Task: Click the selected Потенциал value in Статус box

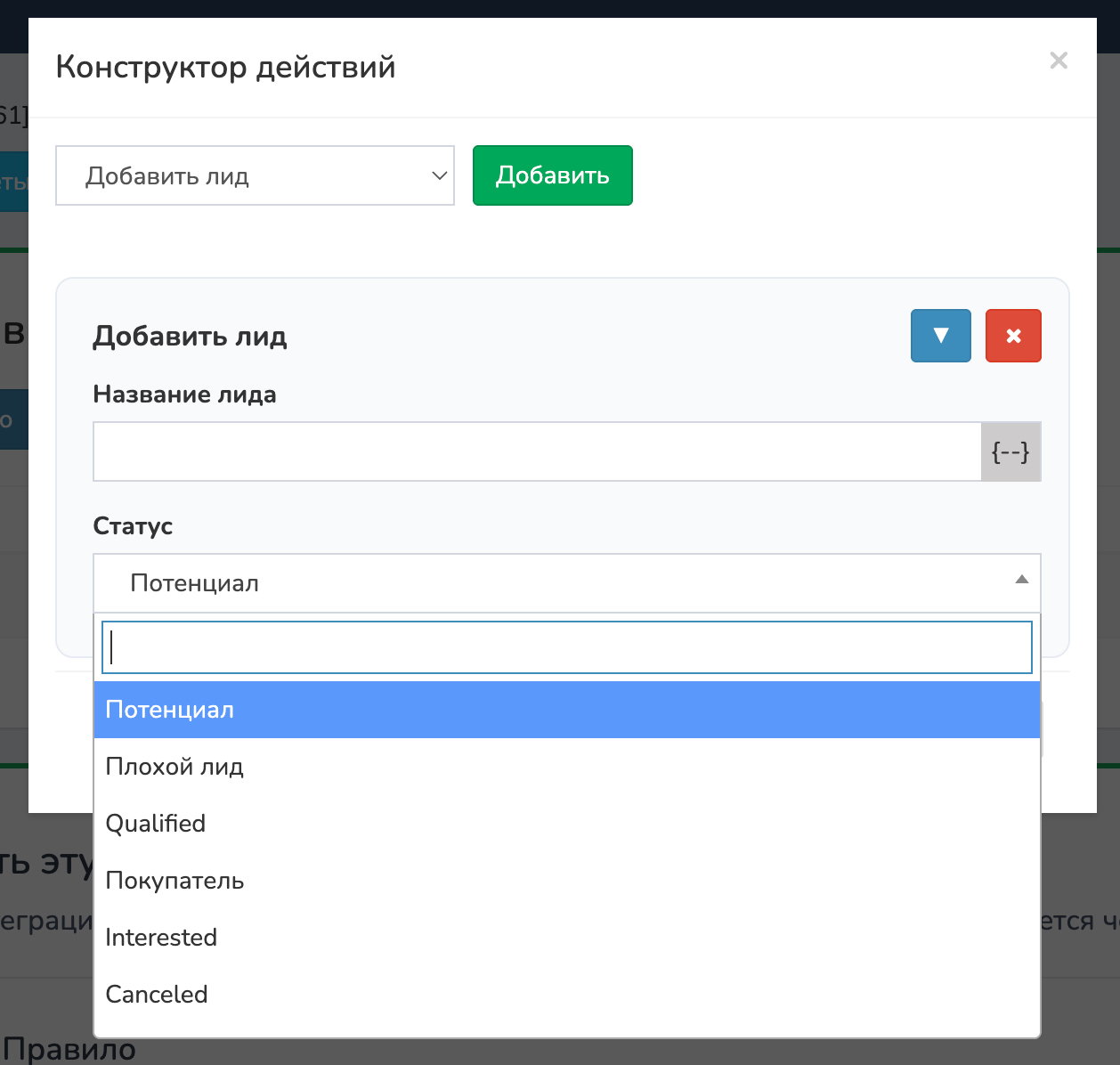Action: coord(195,583)
